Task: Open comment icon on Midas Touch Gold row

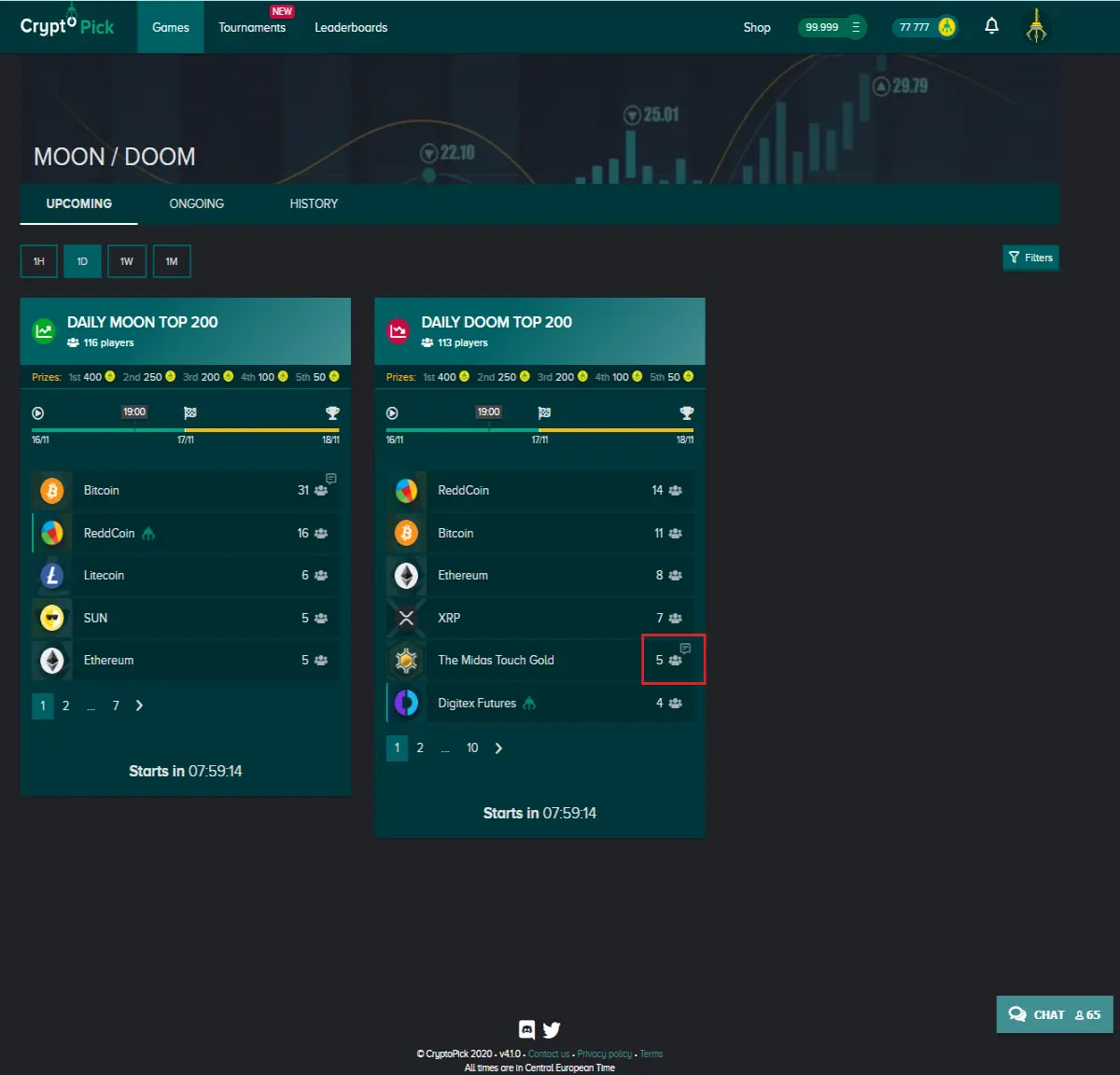Action: [x=685, y=648]
